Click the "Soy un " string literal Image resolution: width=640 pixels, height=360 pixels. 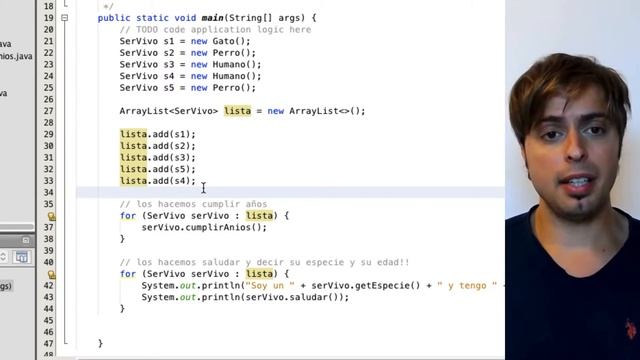click(x=270, y=286)
